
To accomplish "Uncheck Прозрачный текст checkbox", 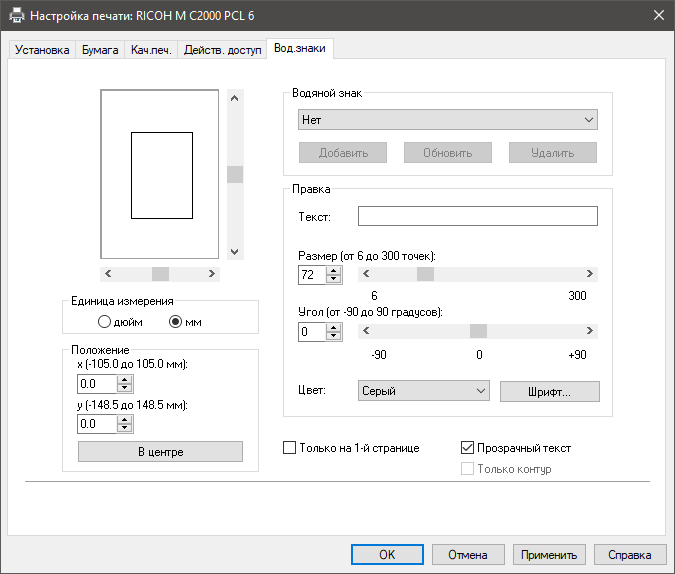I will pyautogui.click(x=467, y=448).
